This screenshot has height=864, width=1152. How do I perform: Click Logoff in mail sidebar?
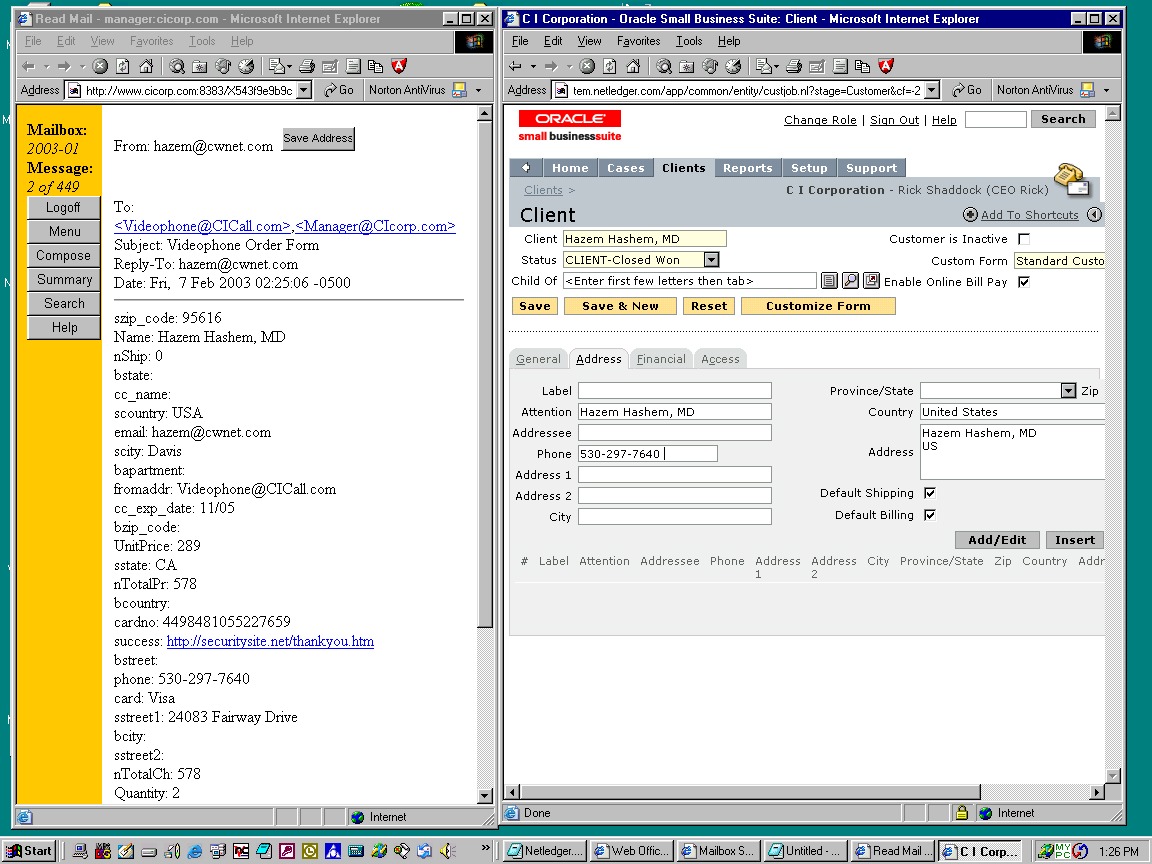tap(63, 208)
